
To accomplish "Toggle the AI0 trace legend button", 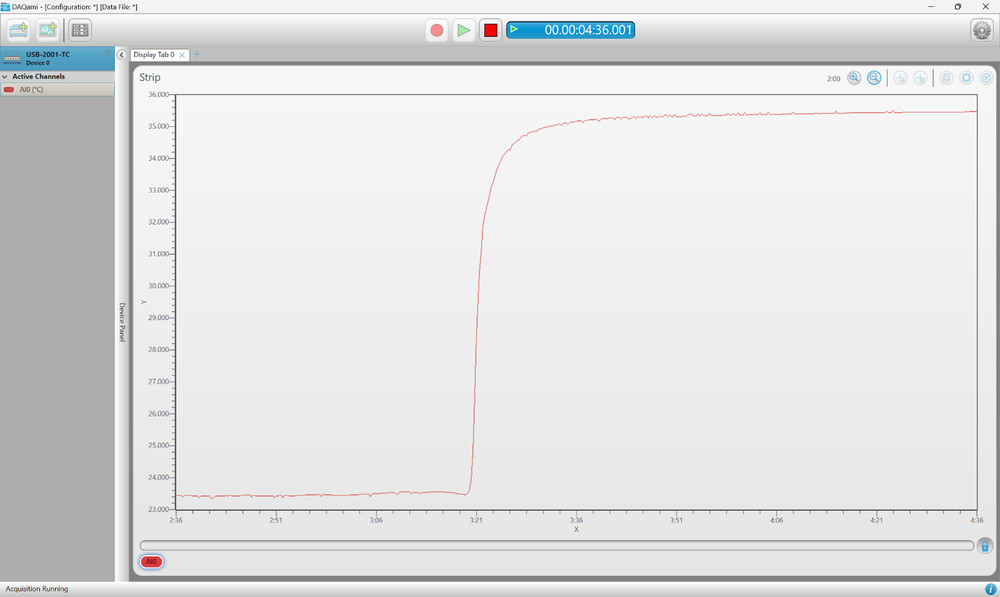I will tap(151, 562).
